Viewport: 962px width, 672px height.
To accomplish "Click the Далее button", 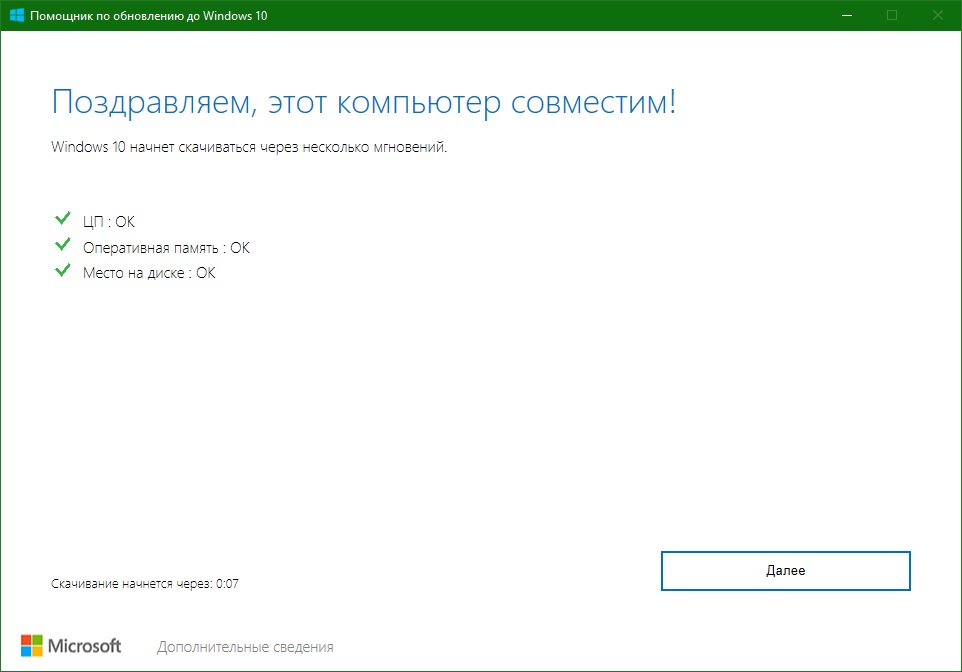I will [x=785, y=571].
